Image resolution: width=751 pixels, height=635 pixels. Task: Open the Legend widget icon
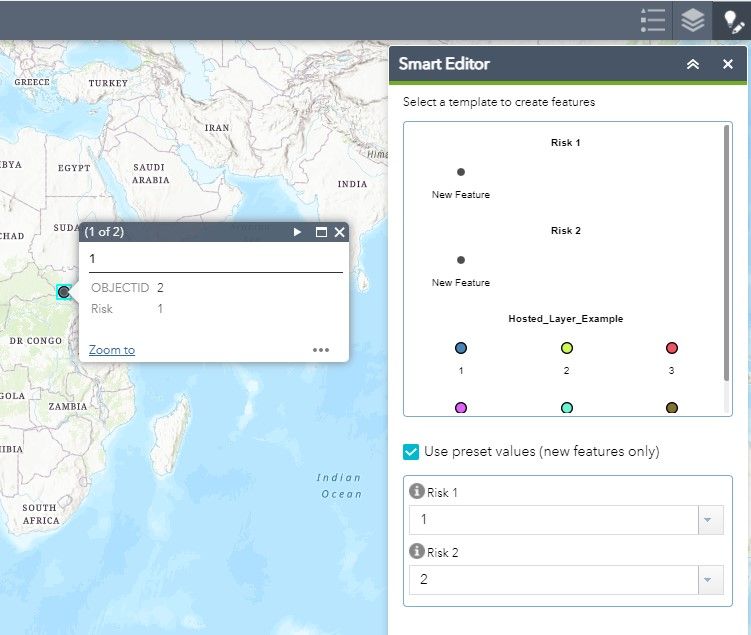coord(653,21)
